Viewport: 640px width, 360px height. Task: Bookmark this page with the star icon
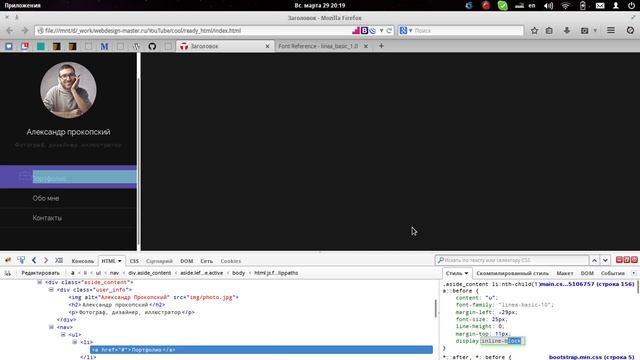click(534, 31)
